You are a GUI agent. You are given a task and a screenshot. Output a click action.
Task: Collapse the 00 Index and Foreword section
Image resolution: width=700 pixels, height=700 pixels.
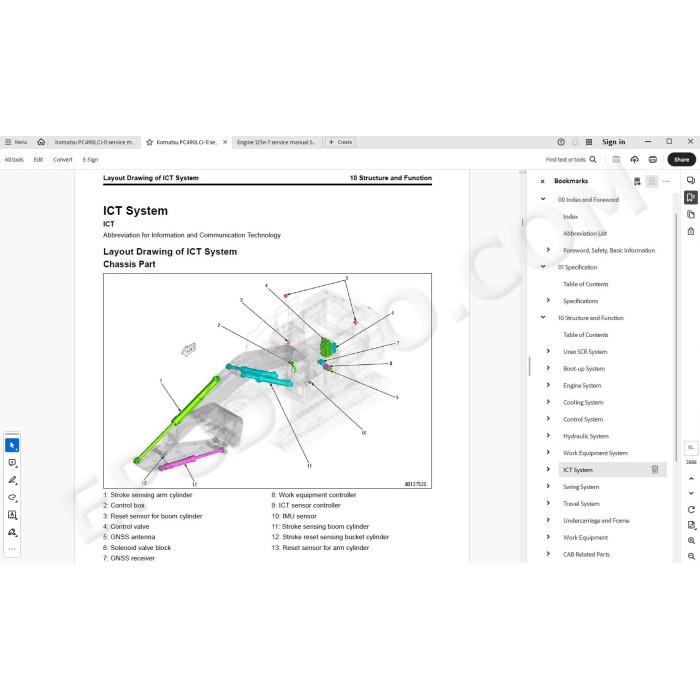coord(543,199)
